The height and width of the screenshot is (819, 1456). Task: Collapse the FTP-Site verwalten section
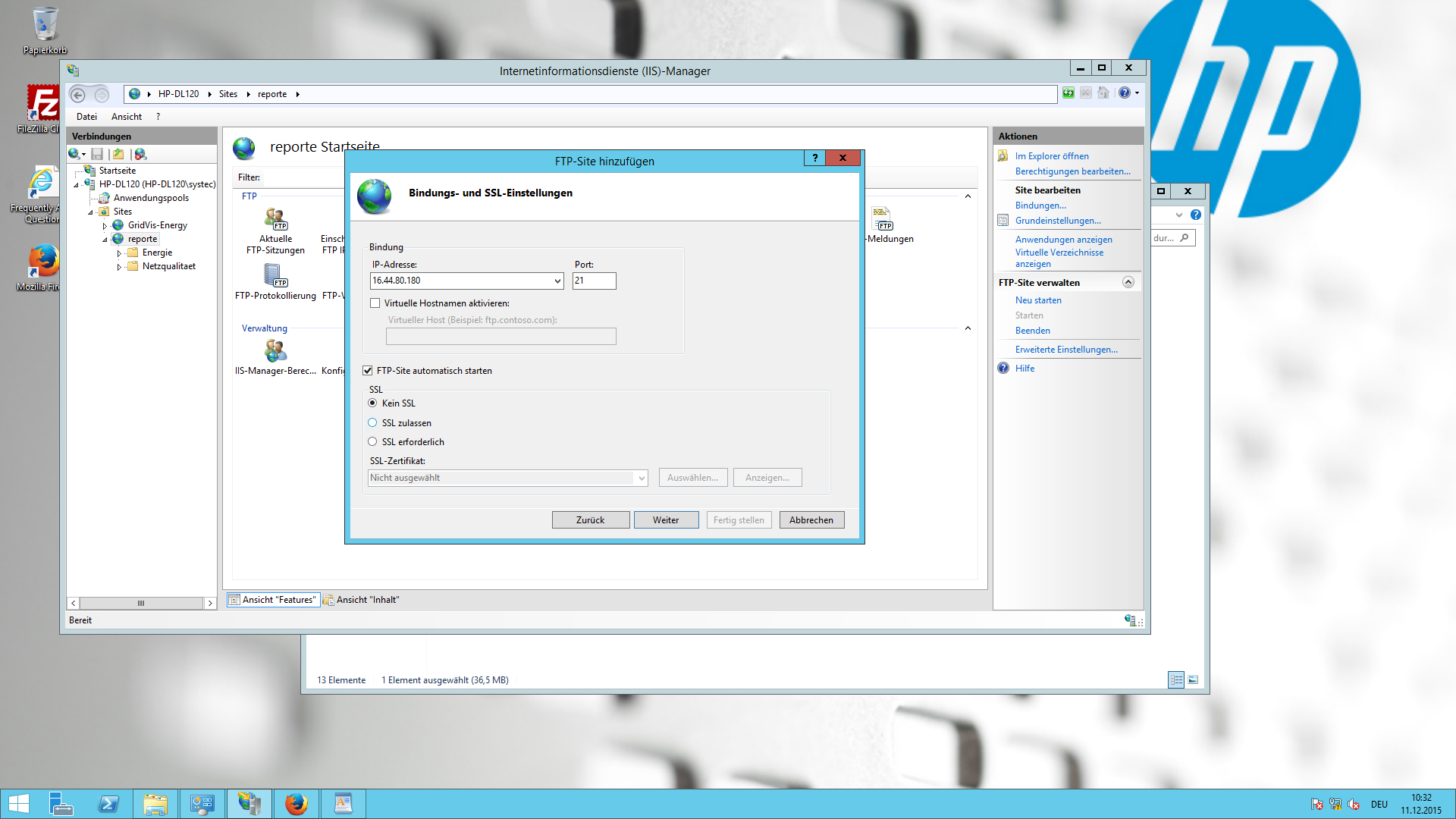[1128, 283]
